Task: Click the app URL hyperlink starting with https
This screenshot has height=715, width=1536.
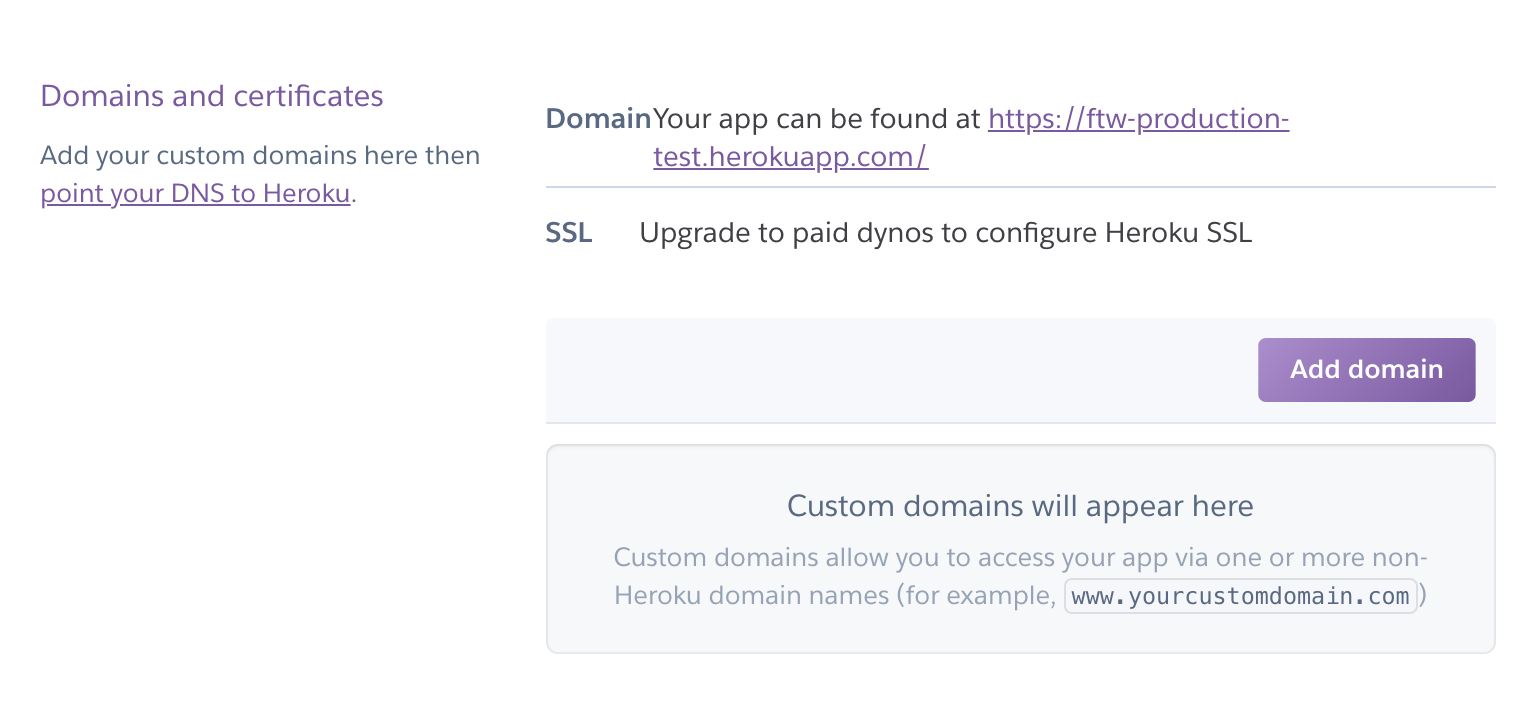Action: click(1138, 118)
